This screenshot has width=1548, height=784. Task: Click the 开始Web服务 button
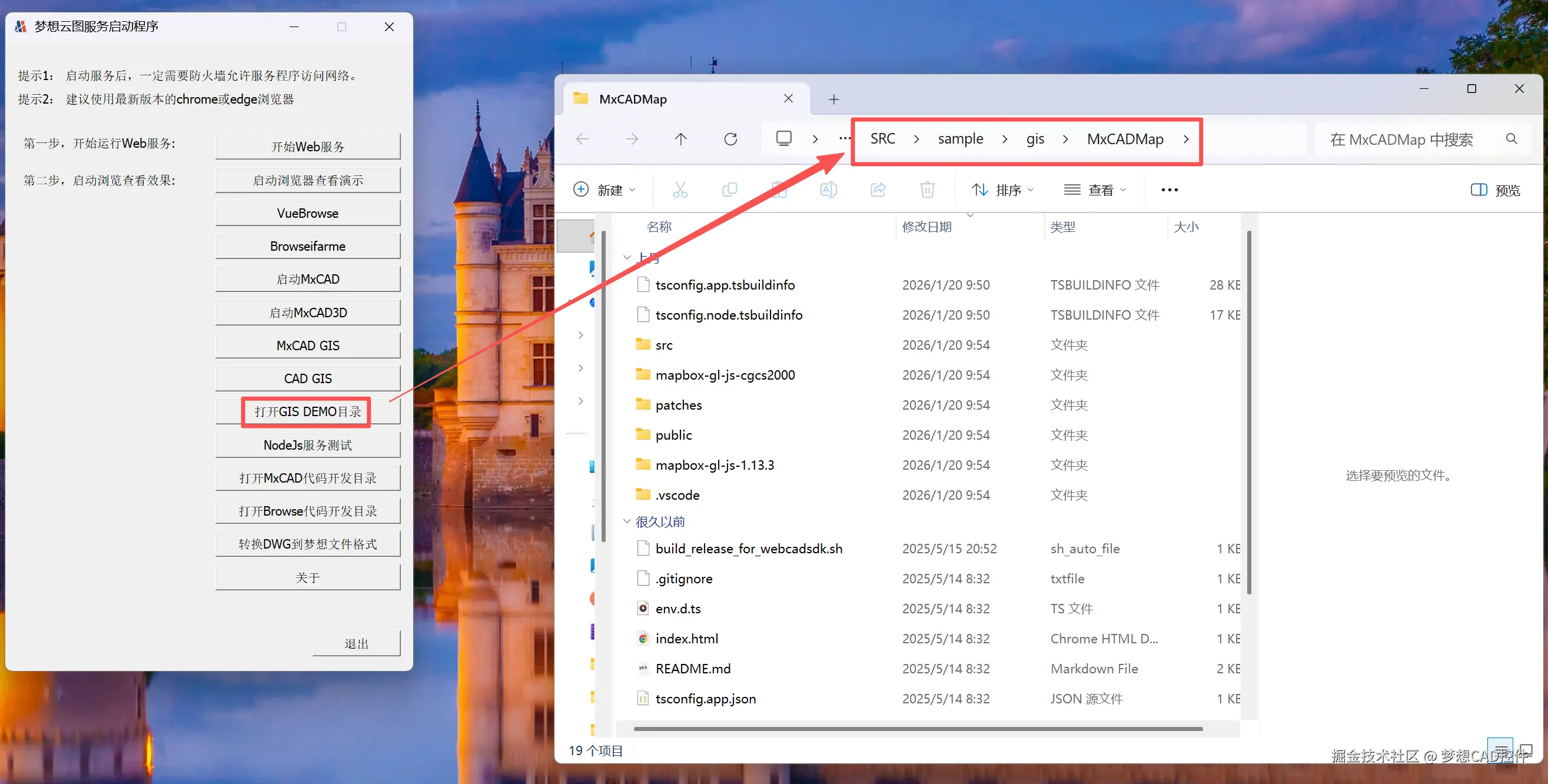tap(308, 147)
